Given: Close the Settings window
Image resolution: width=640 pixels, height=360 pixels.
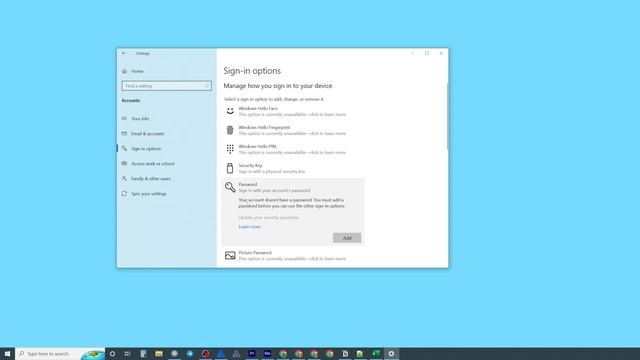Looking at the screenshot, I should pyautogui.click(x=441, y=53).
